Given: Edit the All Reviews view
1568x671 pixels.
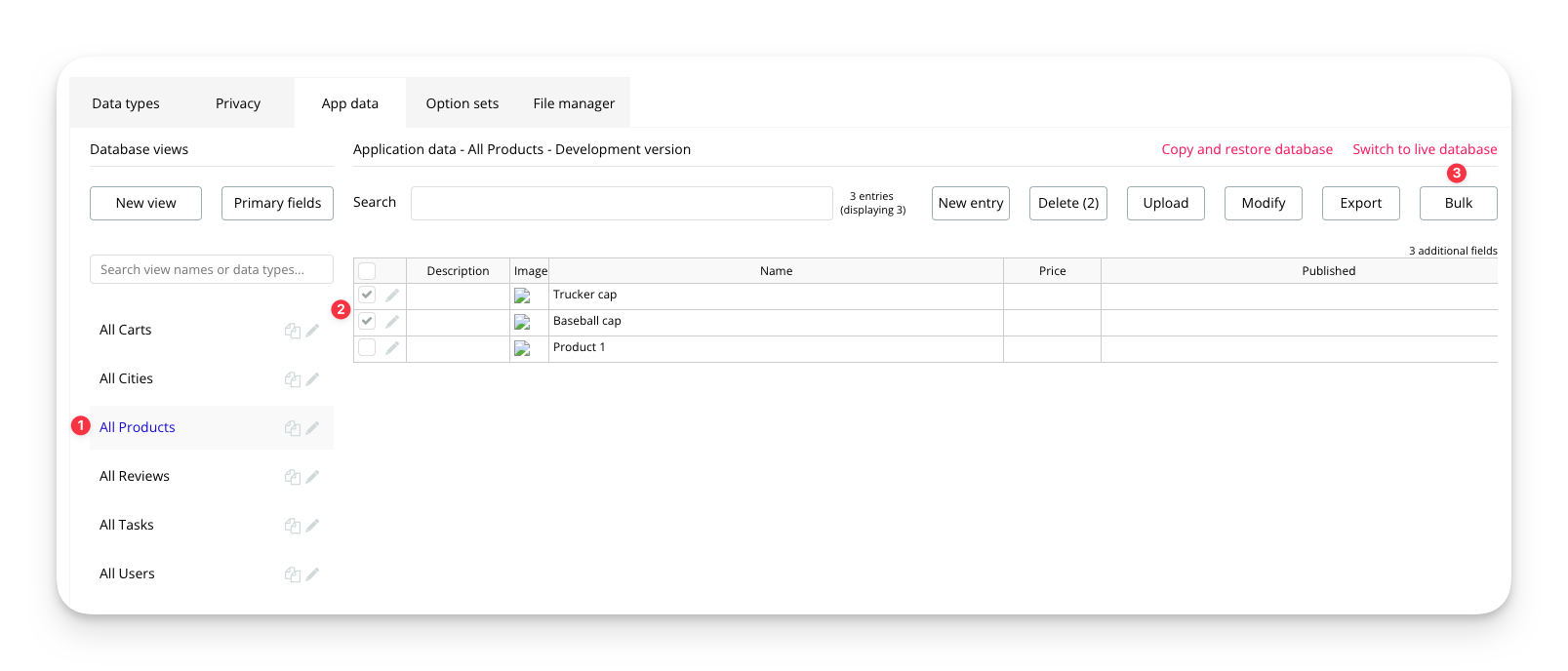Looking at the screenshot, I should pyautogui.click(x=312, y=477).
